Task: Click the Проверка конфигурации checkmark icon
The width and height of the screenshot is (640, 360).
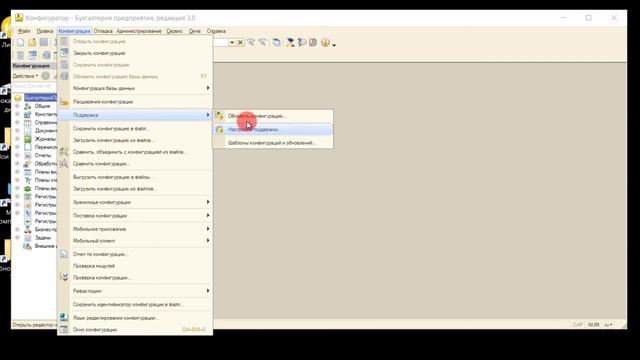Action: pos(64,277)
